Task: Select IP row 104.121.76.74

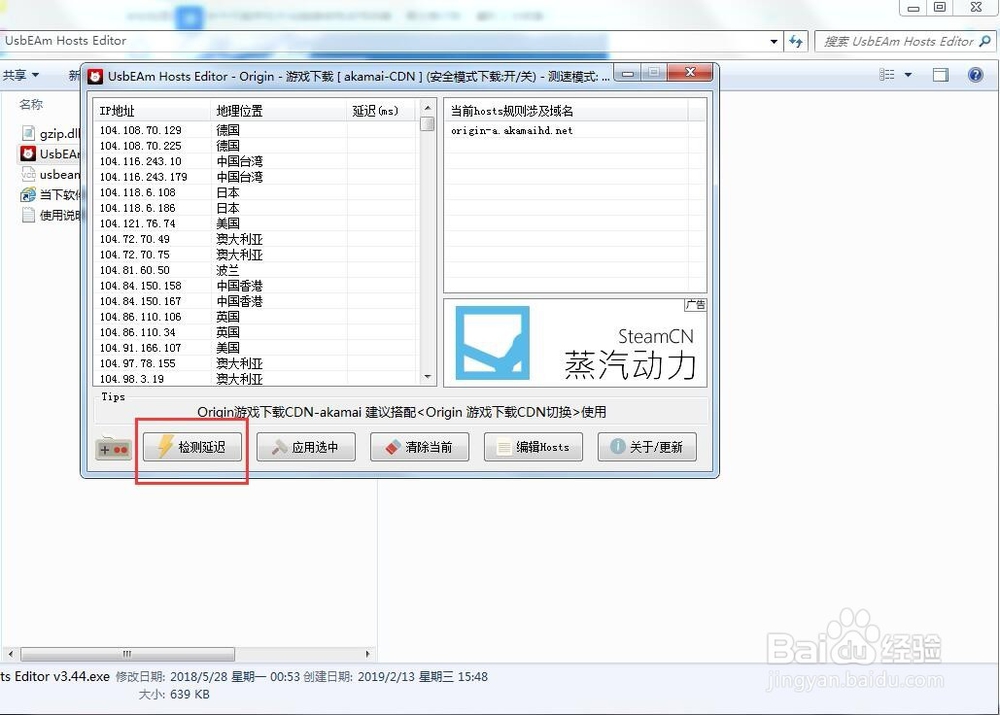Action: click(256, 223)
